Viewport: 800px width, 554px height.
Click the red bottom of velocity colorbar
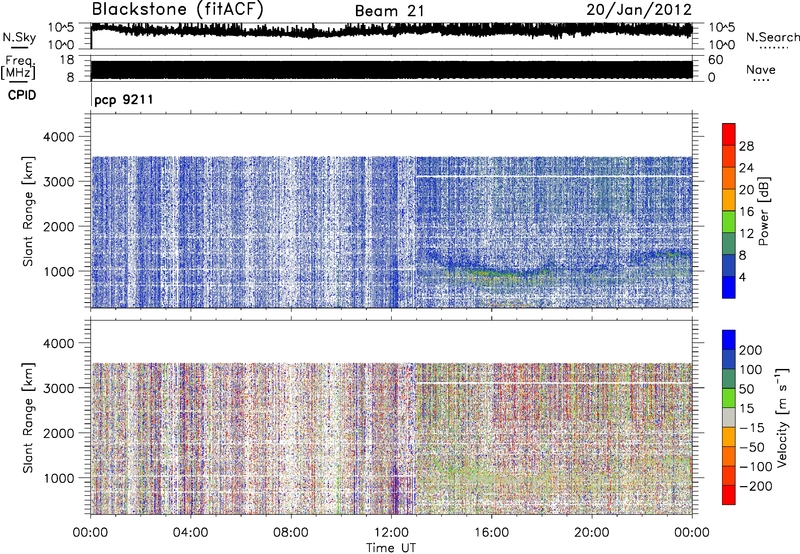point(729,495)
